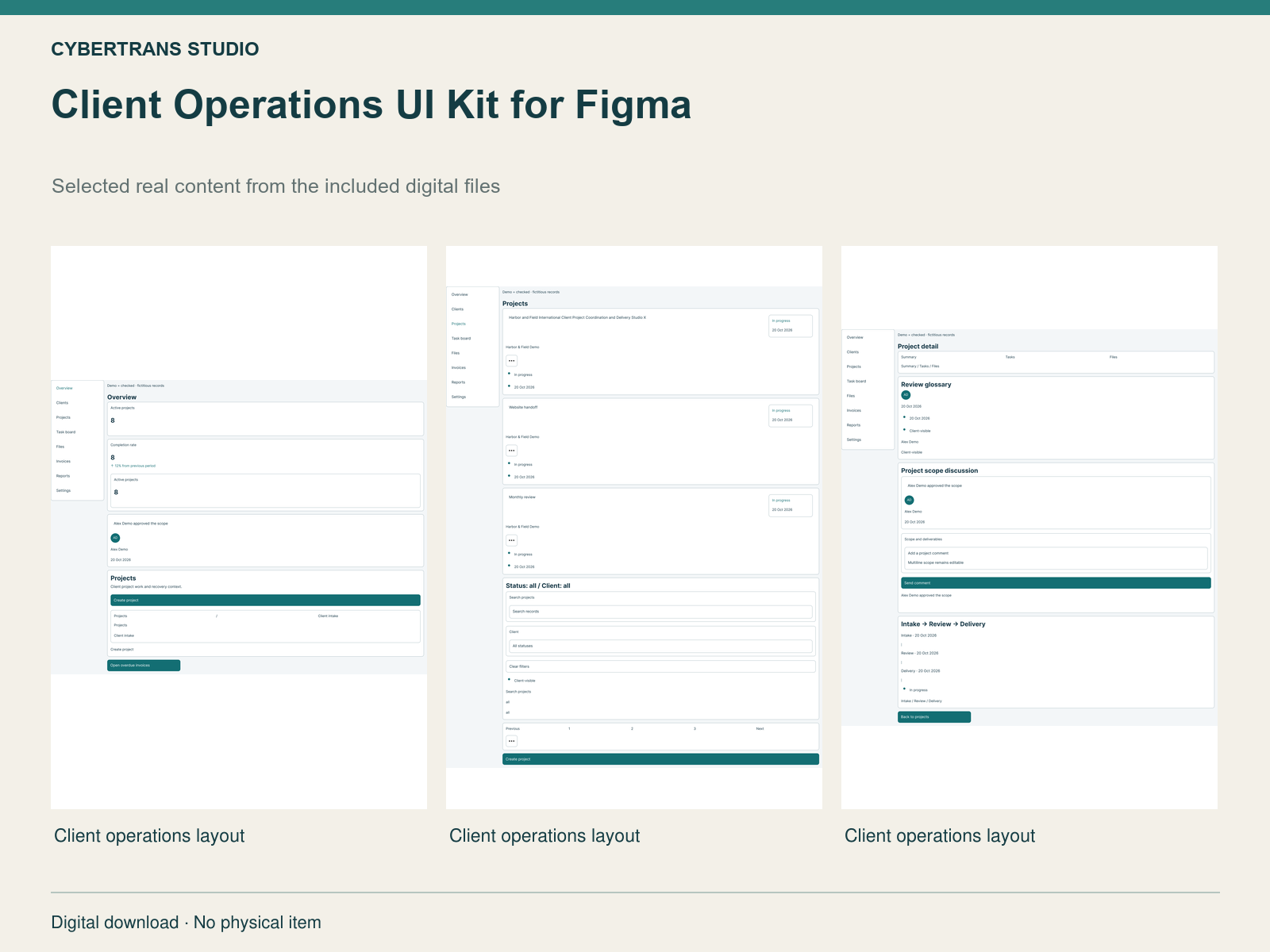Screen dimensions: 1270x952
Task: Click the Project detail preview thumbnail
Action: [1029, 528]
